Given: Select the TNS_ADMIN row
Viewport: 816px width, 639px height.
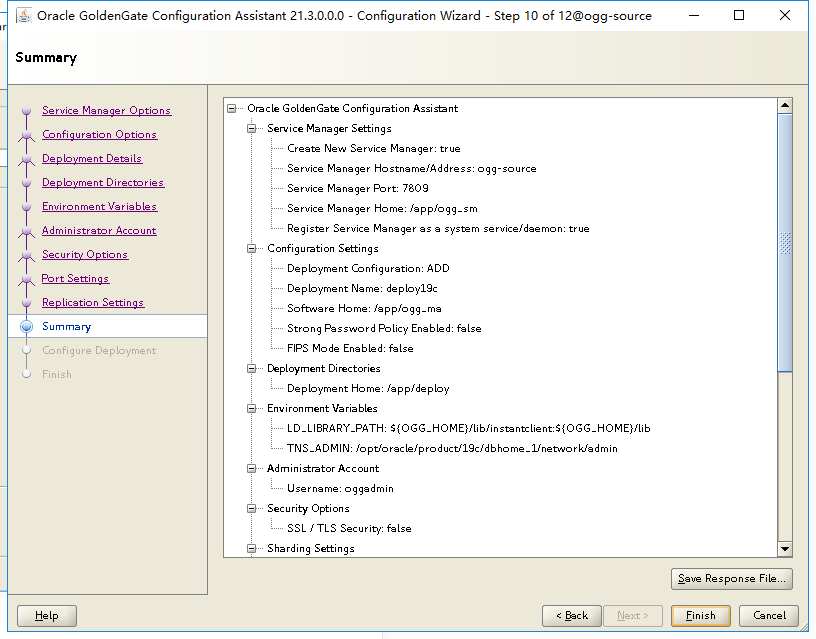Looking at the screenshot, I should [x=452, y=449].
